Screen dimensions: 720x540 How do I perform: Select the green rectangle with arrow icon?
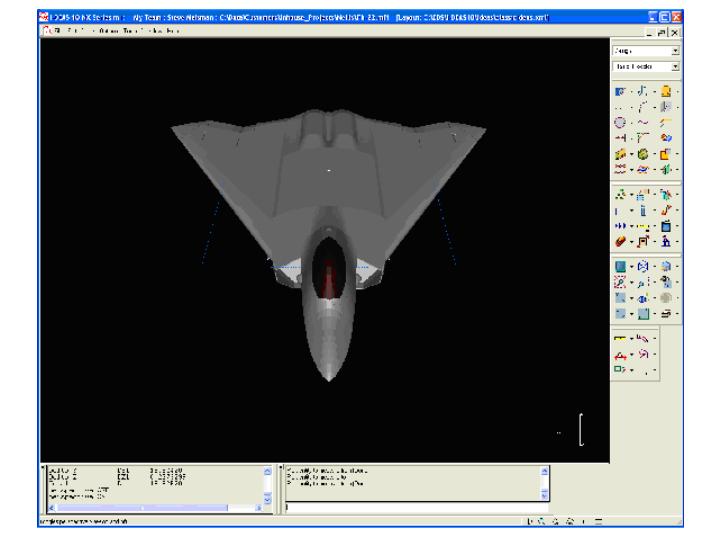pyautogui.click(x=620, y=369)
